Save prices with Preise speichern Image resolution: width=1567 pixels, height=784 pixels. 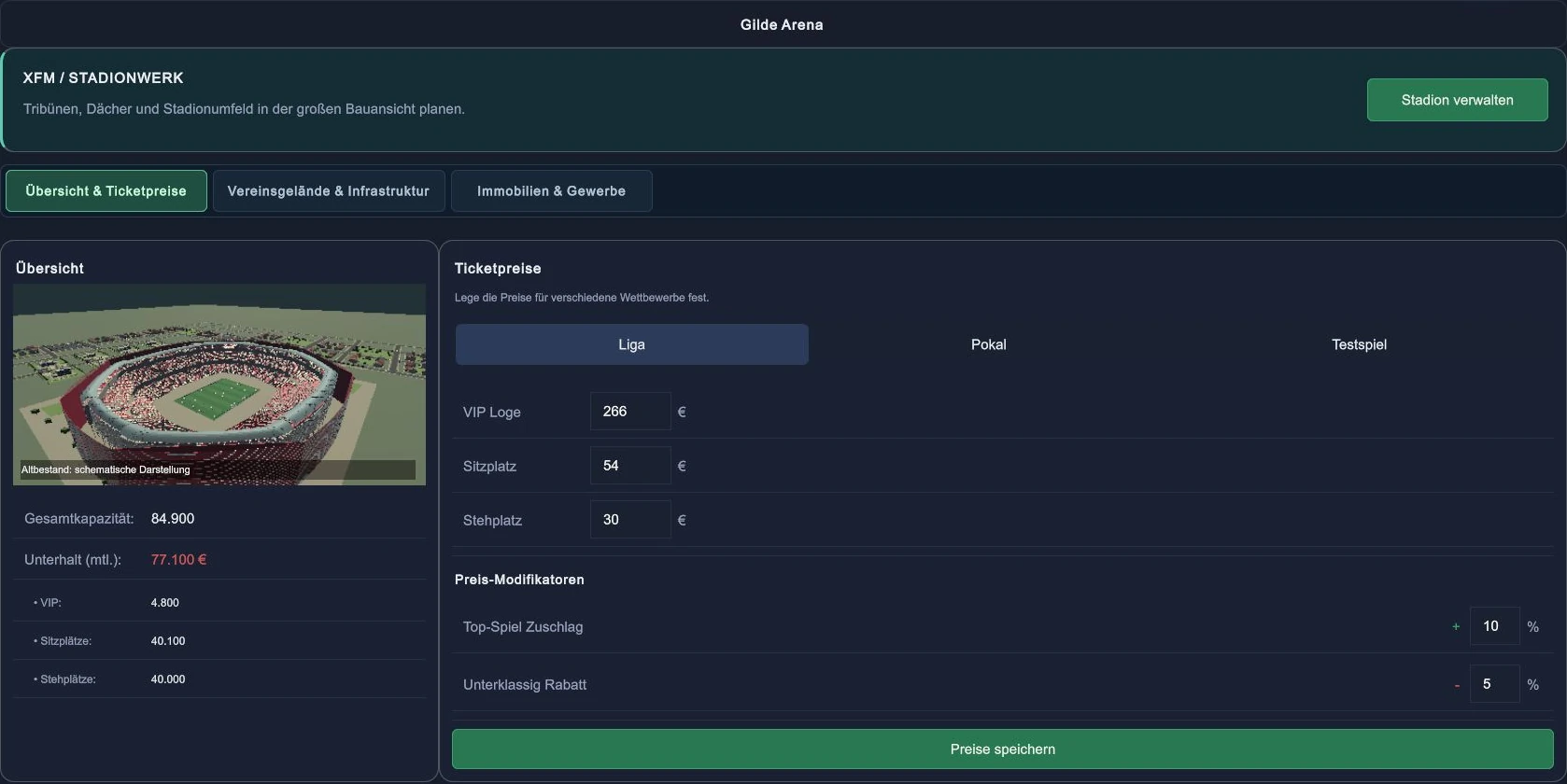pyautogui.click(x=1002, y=749)
